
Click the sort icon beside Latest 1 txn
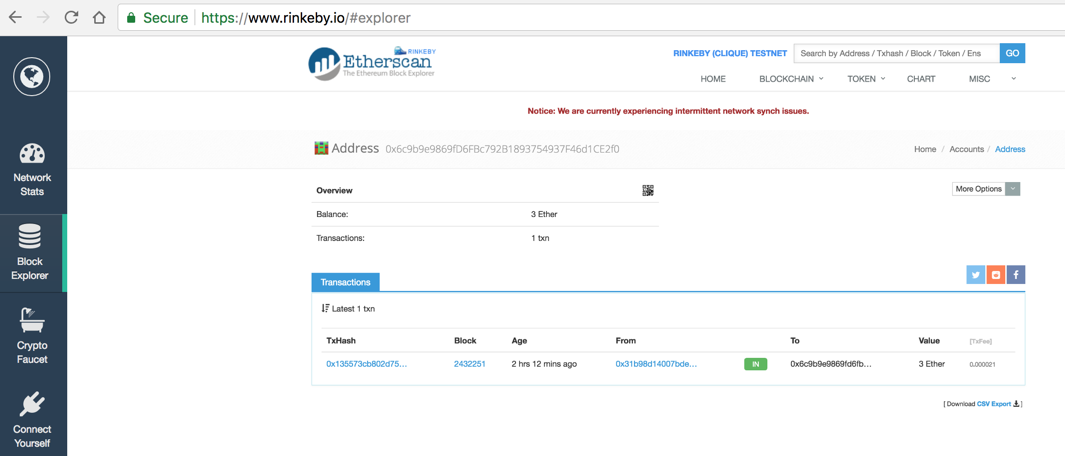[x=325, y=308]
